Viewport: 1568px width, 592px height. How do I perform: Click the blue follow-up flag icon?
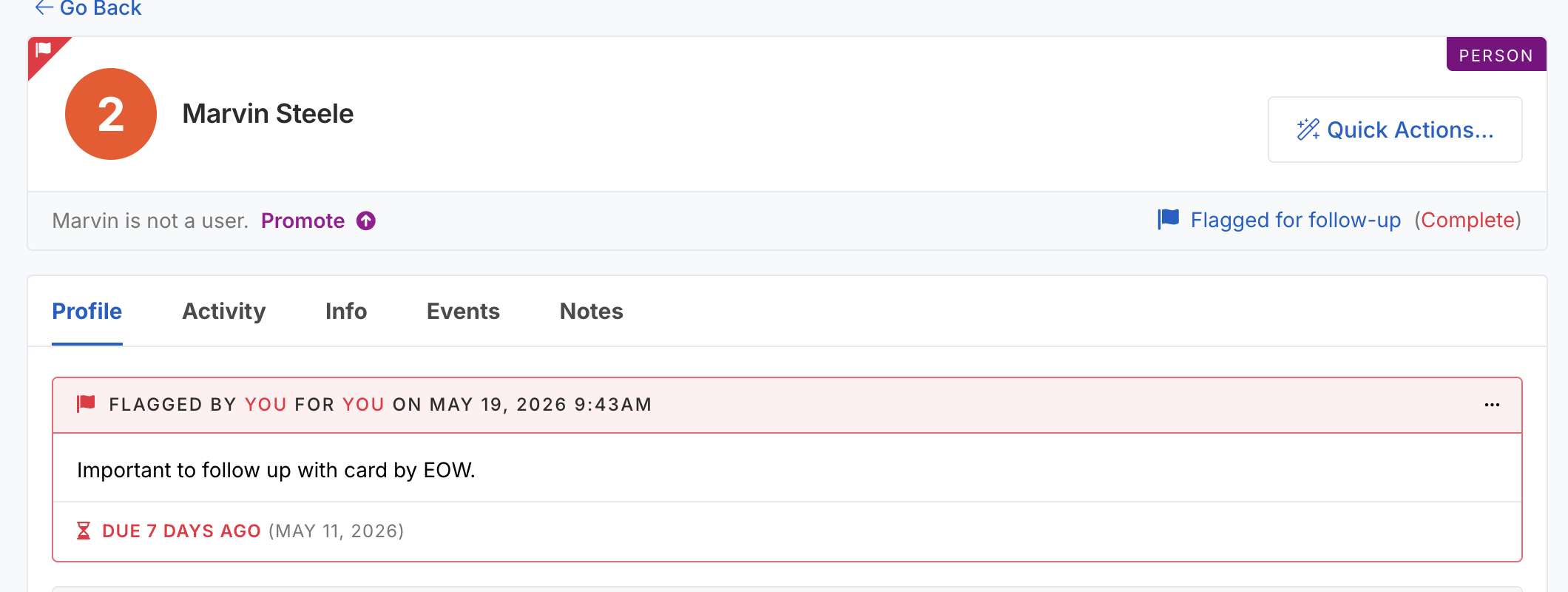[1169, 219]
